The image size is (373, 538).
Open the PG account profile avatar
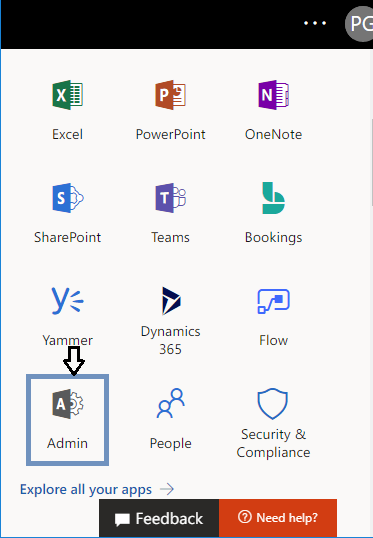(x=359, y=24)
